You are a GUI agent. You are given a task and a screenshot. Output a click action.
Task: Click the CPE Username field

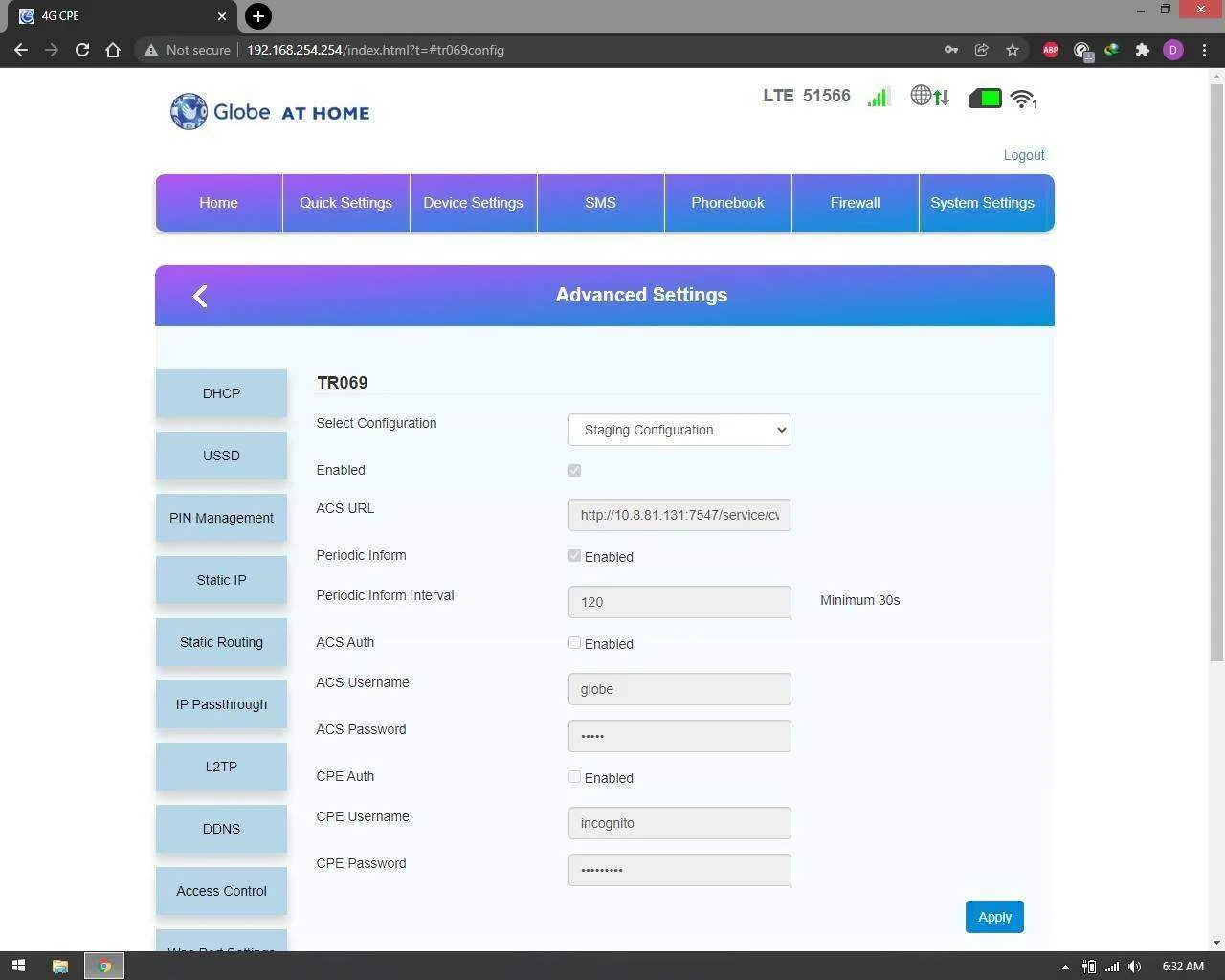point(679,823)
